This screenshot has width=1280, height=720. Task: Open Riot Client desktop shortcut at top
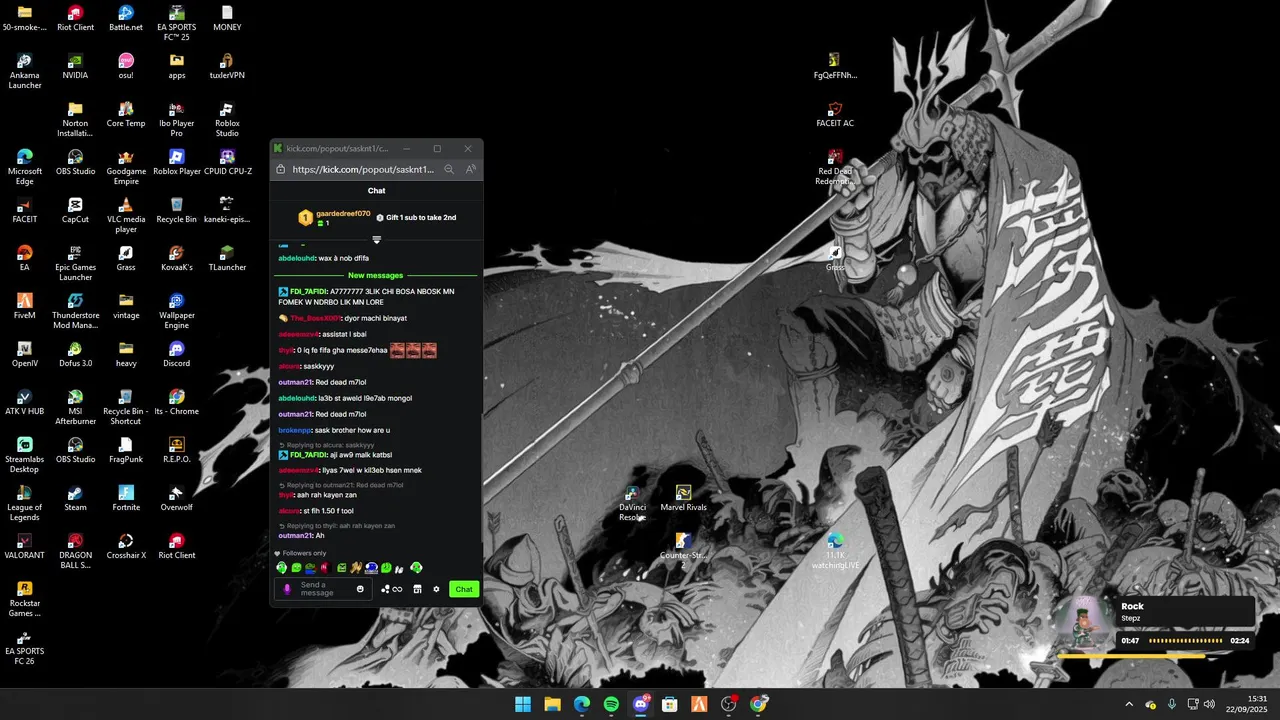75,18
